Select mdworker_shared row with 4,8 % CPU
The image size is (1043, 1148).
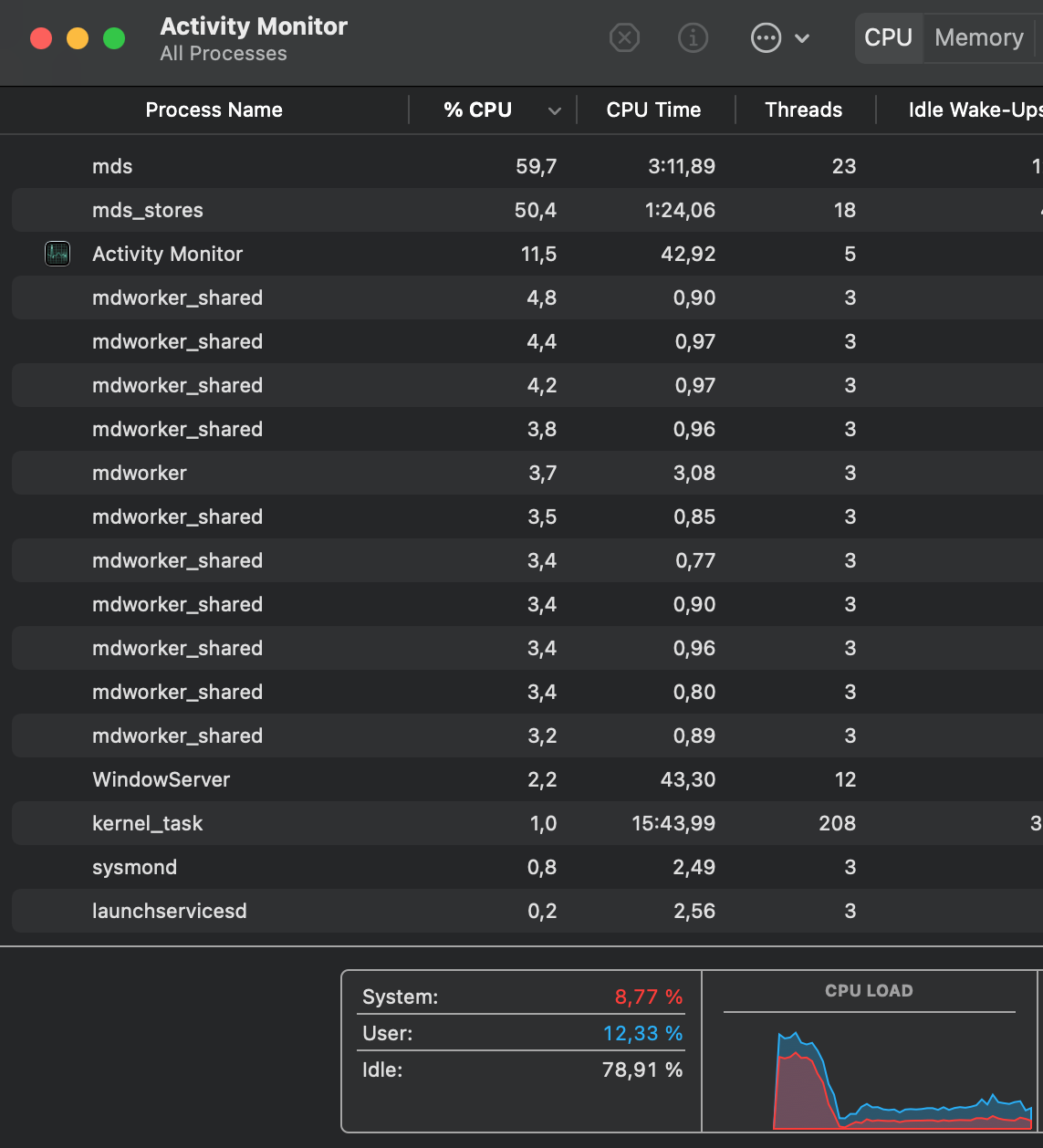pyautogui.click(x=527, y=297)
